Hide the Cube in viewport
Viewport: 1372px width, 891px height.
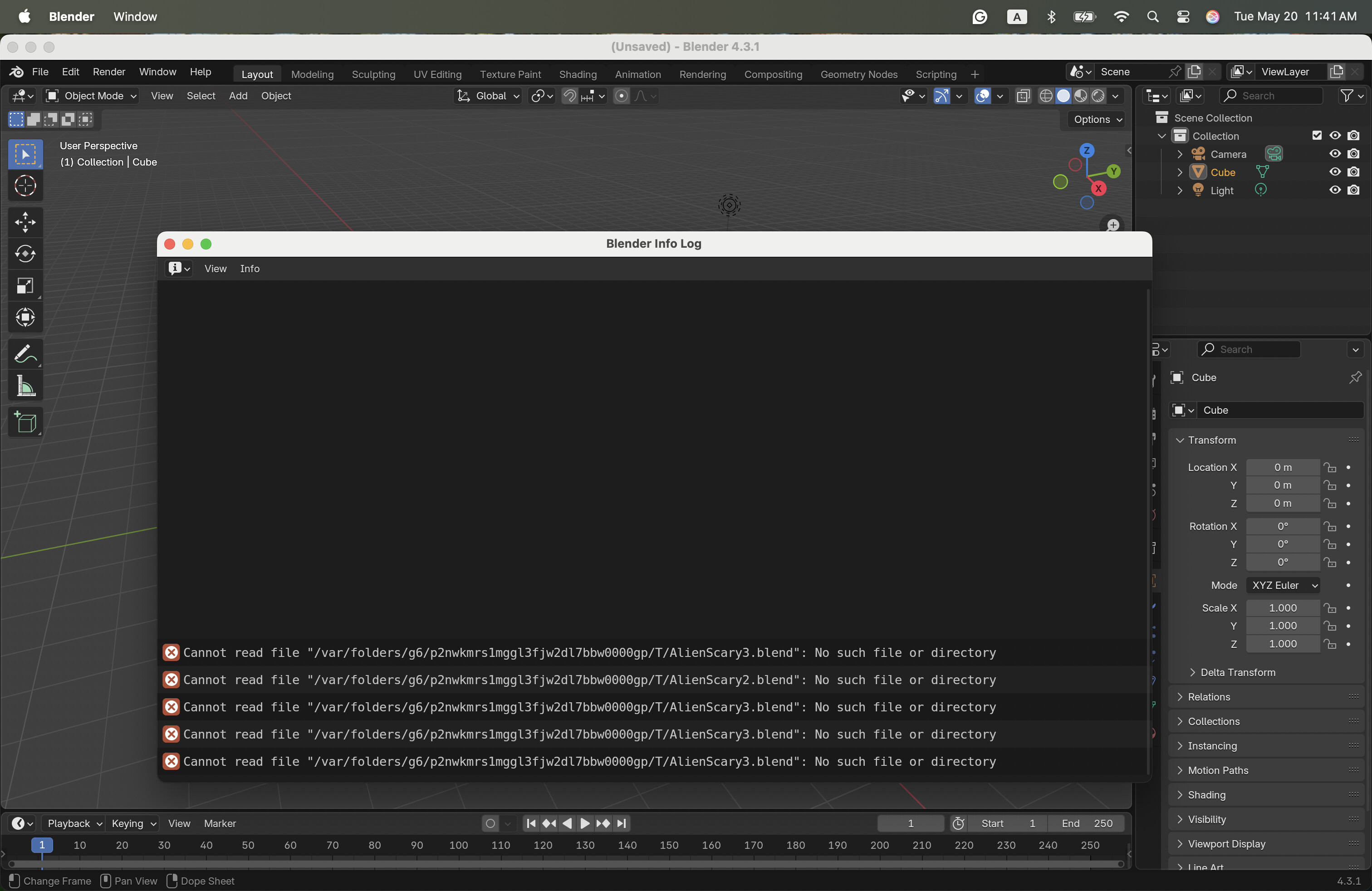click(1335, 172)
